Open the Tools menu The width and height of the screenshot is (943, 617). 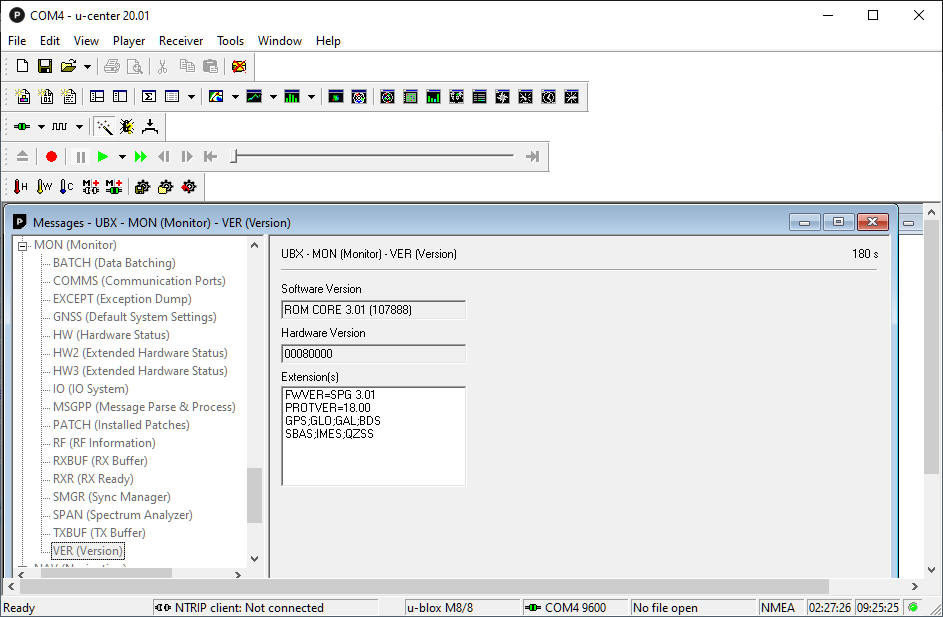pos(230,41)
